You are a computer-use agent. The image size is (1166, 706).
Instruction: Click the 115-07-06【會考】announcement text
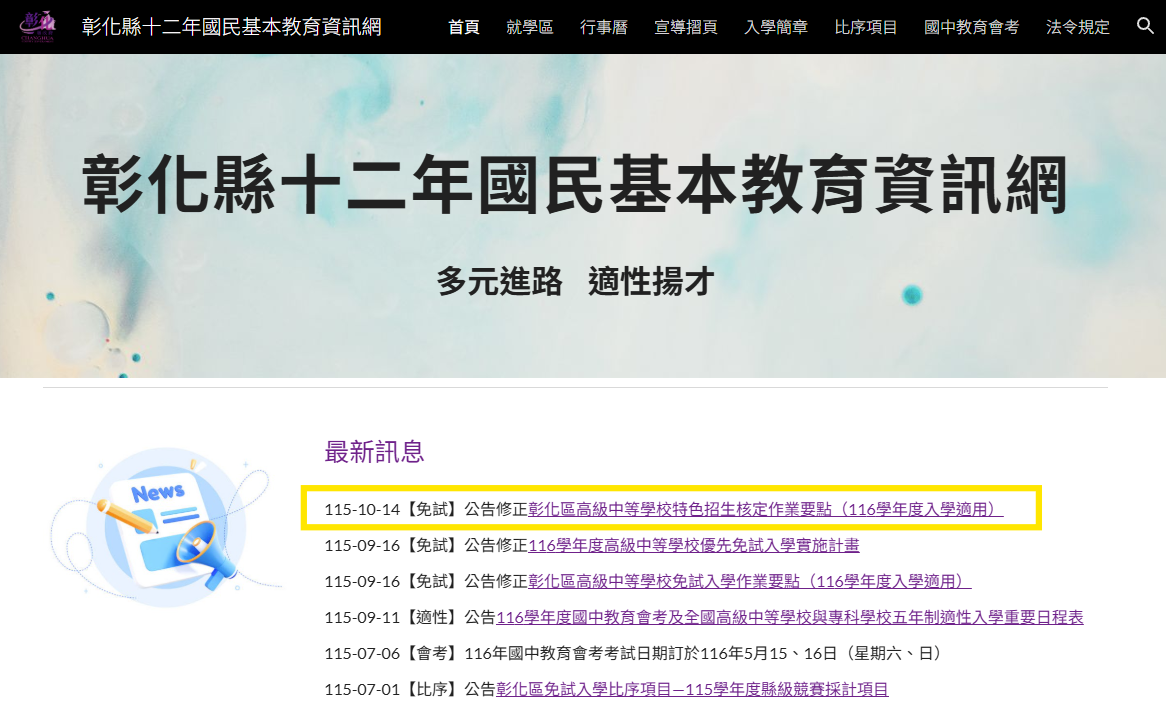coord(634,653)
